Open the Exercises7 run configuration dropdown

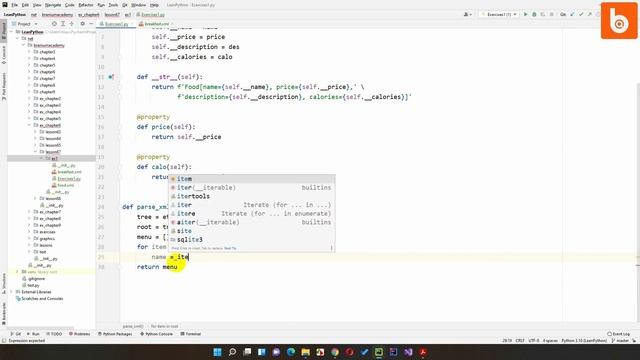(x=499, y=14)
